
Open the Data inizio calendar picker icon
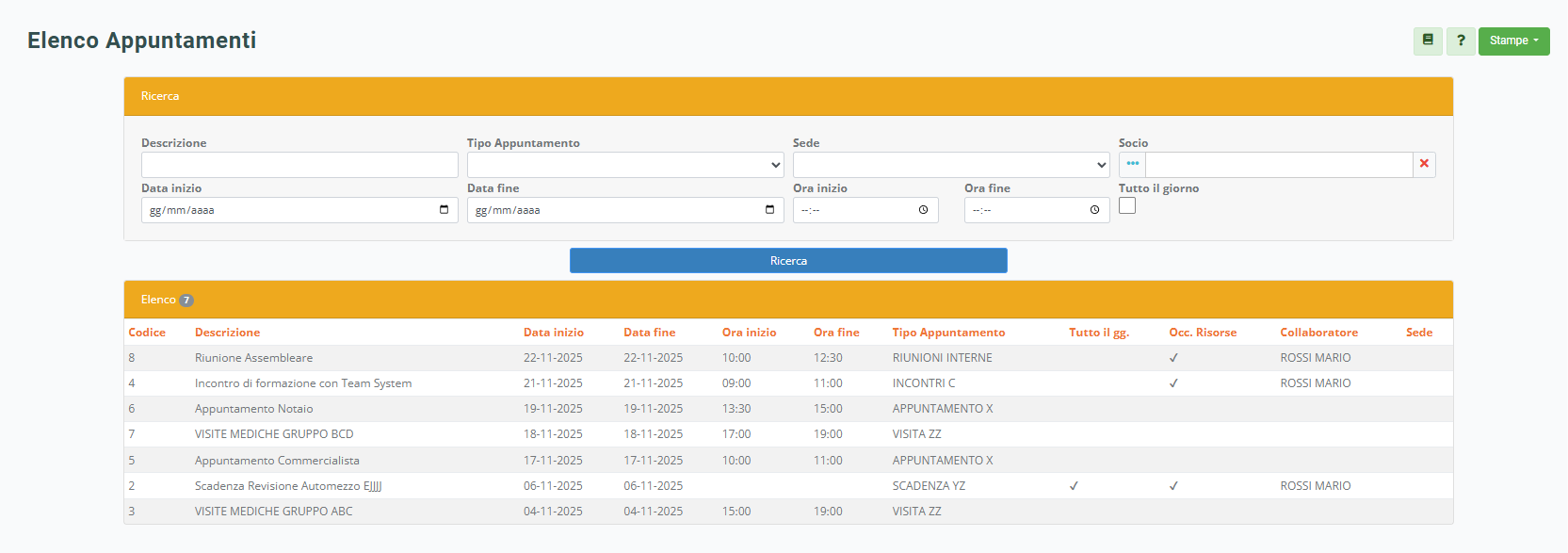[x=445, y=210]
